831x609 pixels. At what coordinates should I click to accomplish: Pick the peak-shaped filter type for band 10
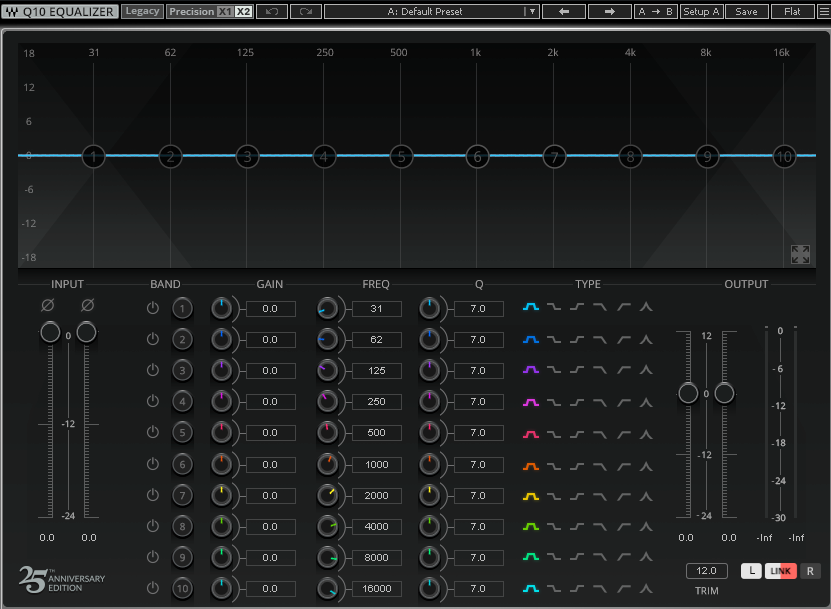pos(646,588)
